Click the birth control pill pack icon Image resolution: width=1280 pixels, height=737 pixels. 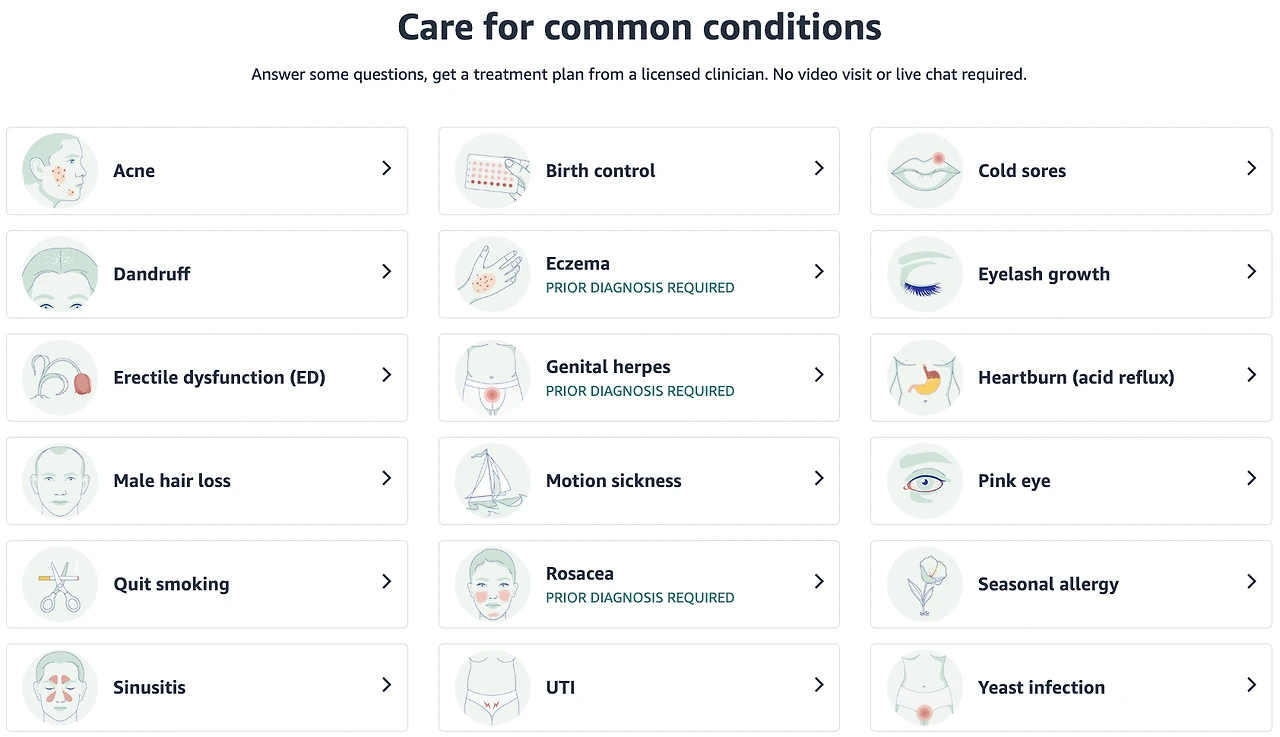tap(492, 171)
